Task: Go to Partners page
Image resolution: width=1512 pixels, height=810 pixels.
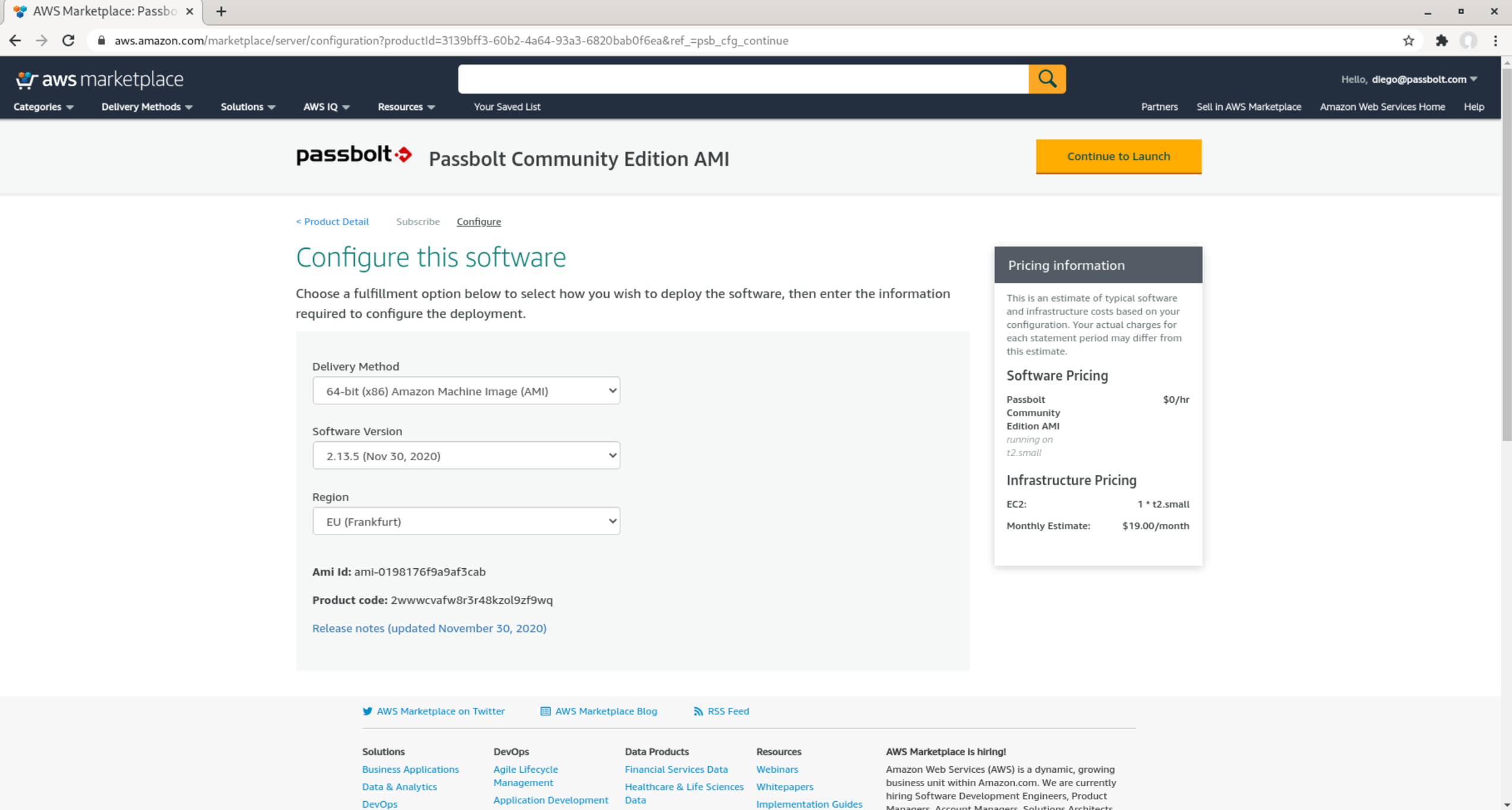Action: point(1159,107)
